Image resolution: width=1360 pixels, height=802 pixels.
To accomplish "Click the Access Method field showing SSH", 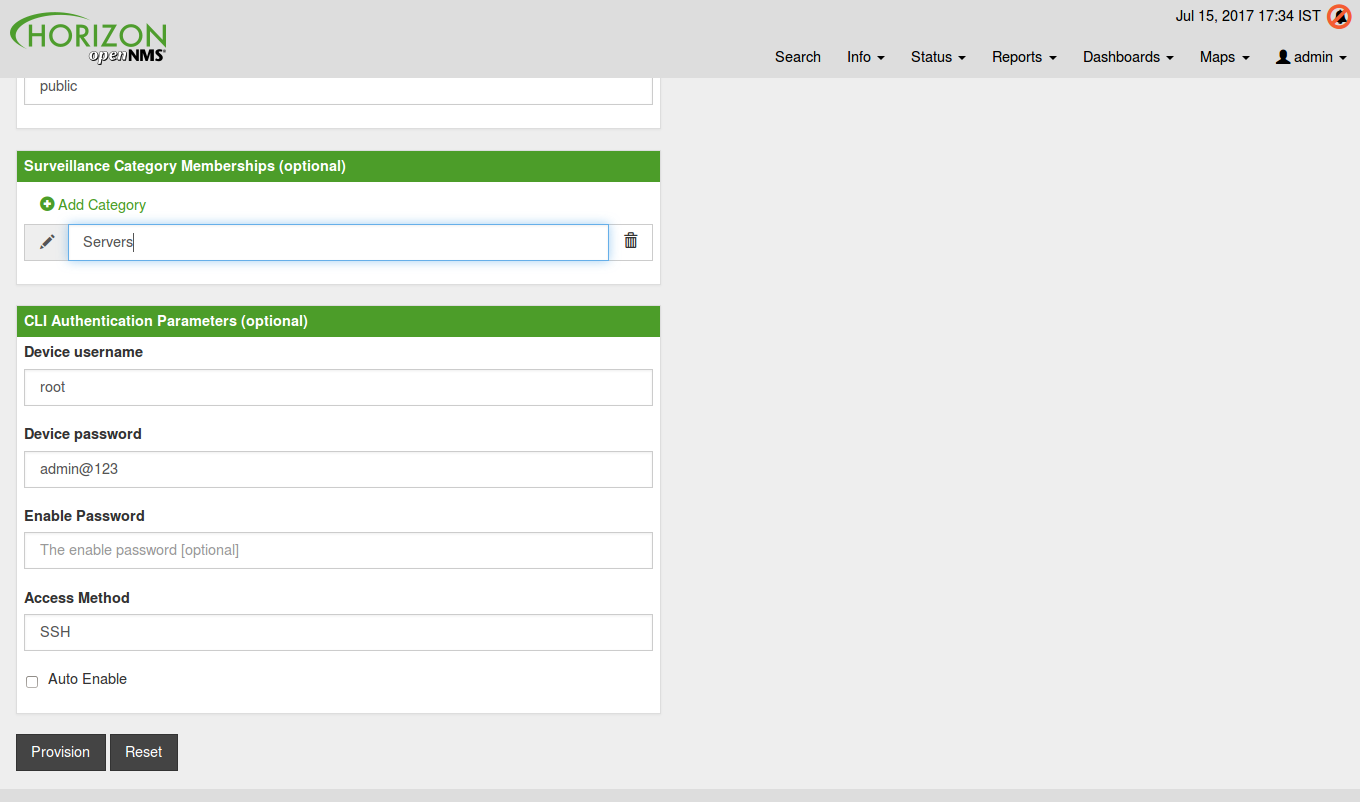I will 338,632.
